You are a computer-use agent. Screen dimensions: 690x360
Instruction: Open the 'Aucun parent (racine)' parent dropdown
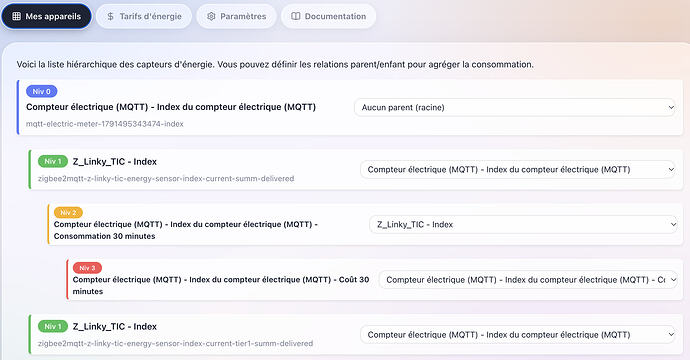(x=515, y=107)
